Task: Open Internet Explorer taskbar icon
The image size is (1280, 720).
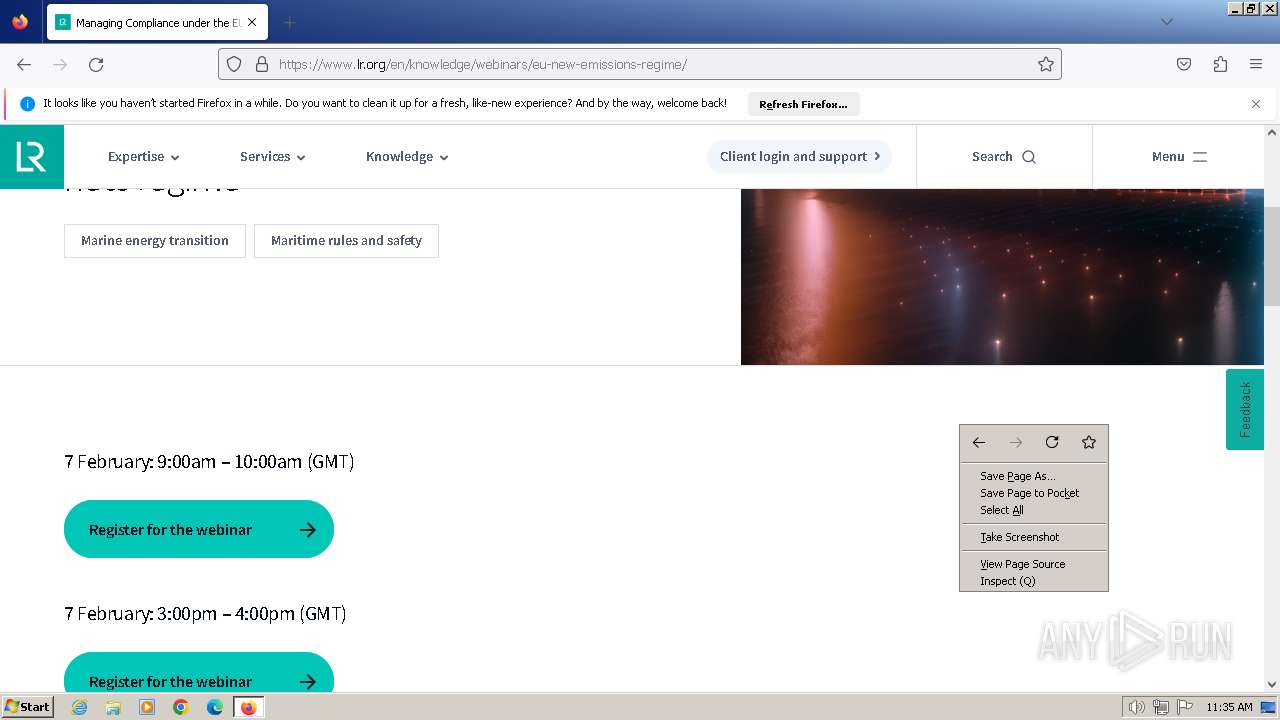Action: [x=79, y=707]
